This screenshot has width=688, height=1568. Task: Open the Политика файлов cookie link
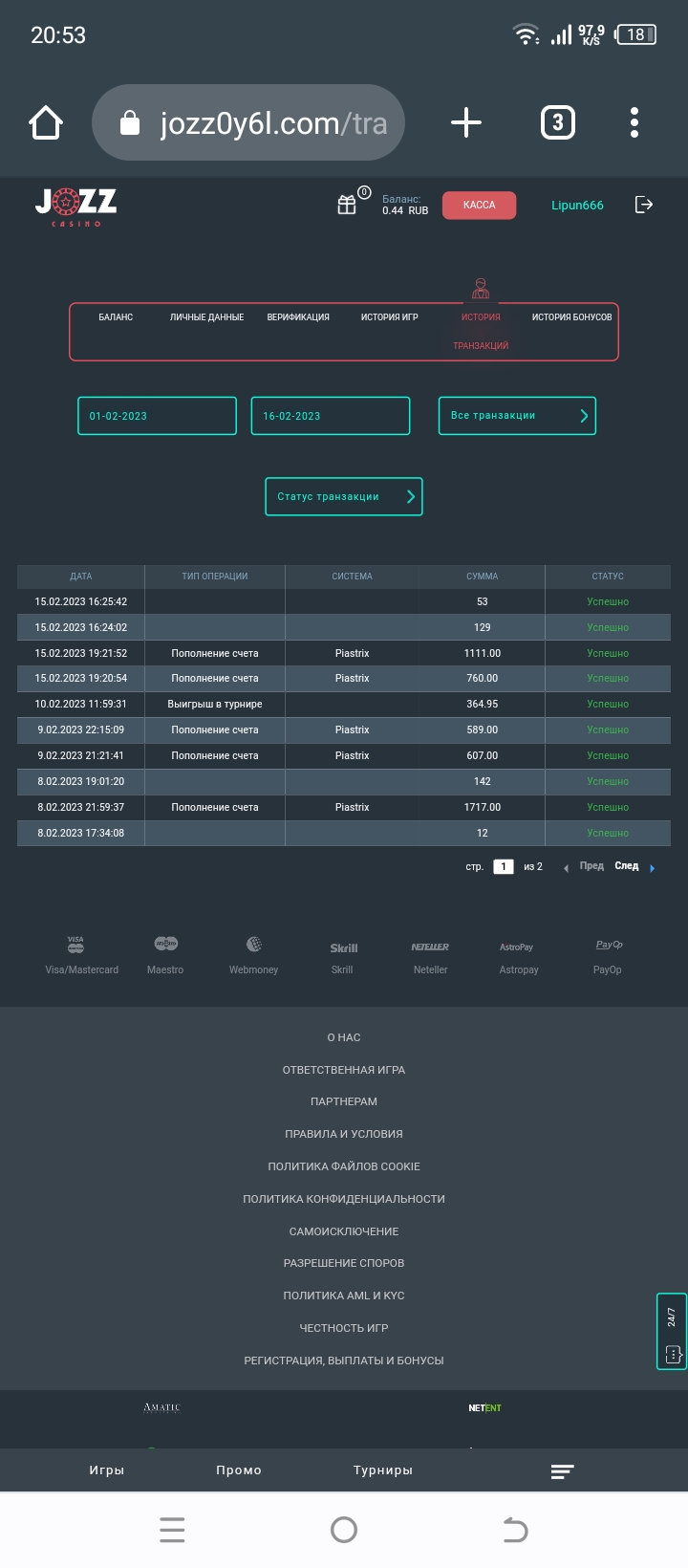click(x=344, y=1166)
